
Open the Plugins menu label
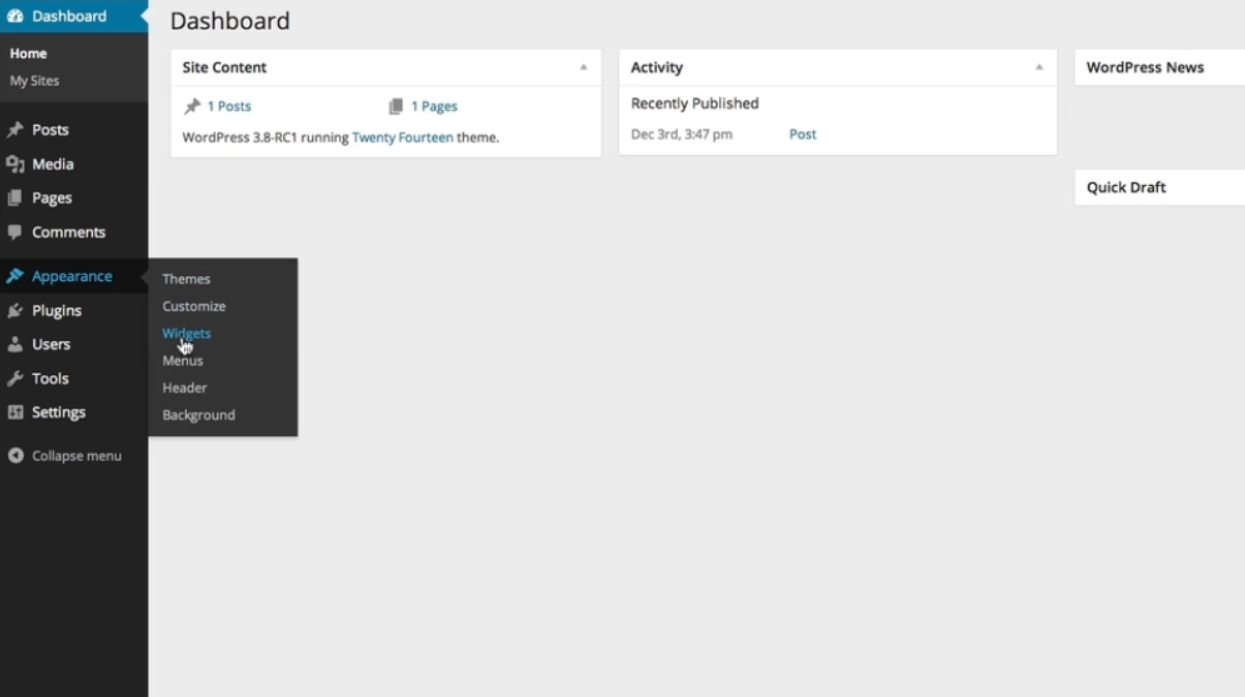click(57, 310)
